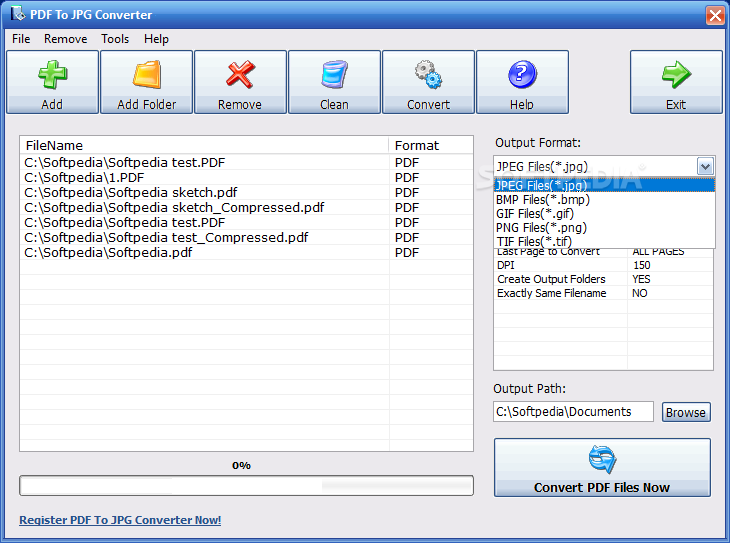
Task: Click the Browse button
Action: click(x=686, y=412)
